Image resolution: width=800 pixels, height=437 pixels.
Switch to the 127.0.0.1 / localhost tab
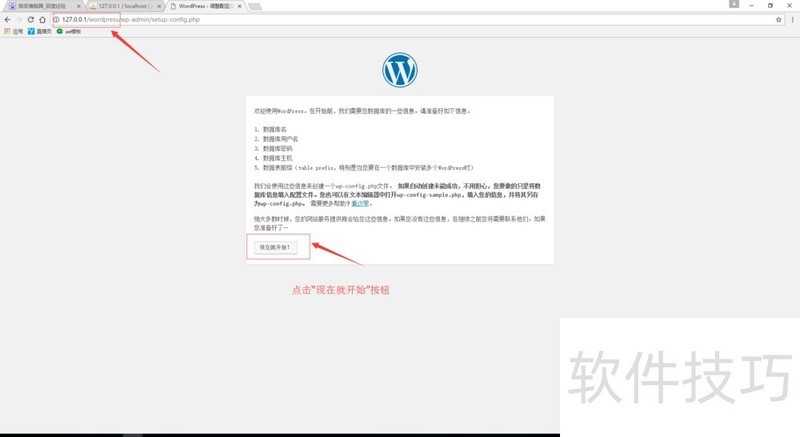pos(123,6)
